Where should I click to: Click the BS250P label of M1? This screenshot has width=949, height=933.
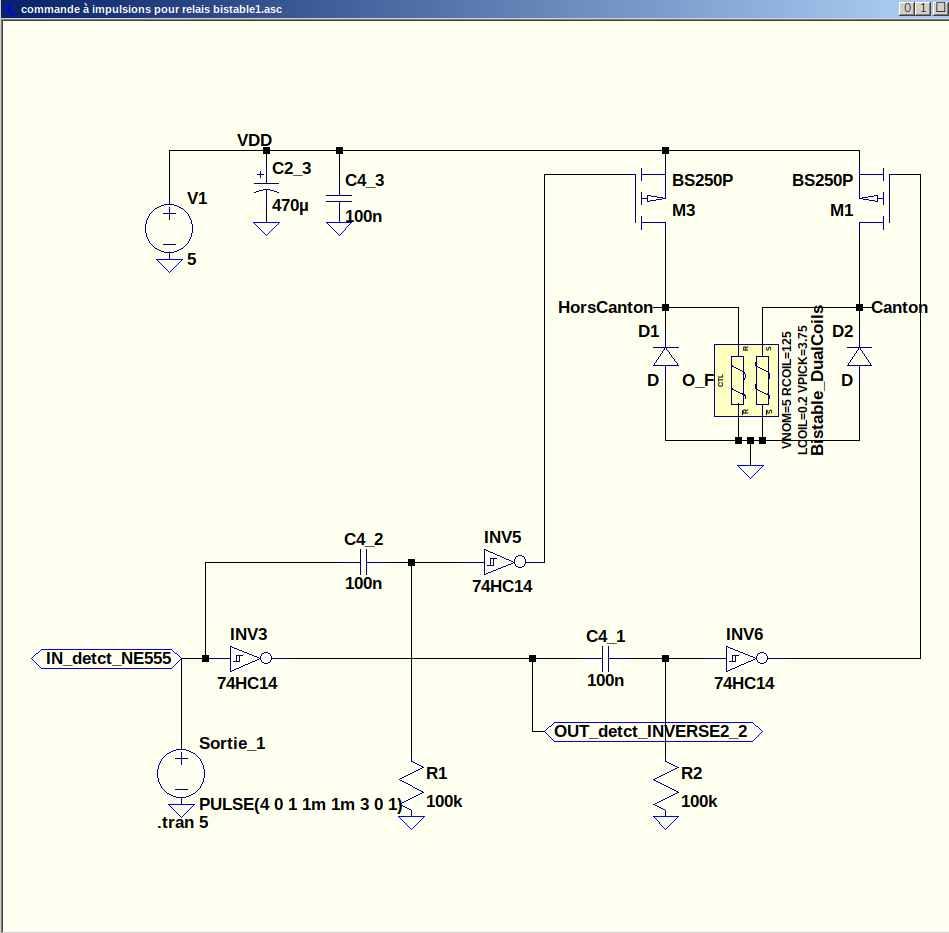coord(823,180)
